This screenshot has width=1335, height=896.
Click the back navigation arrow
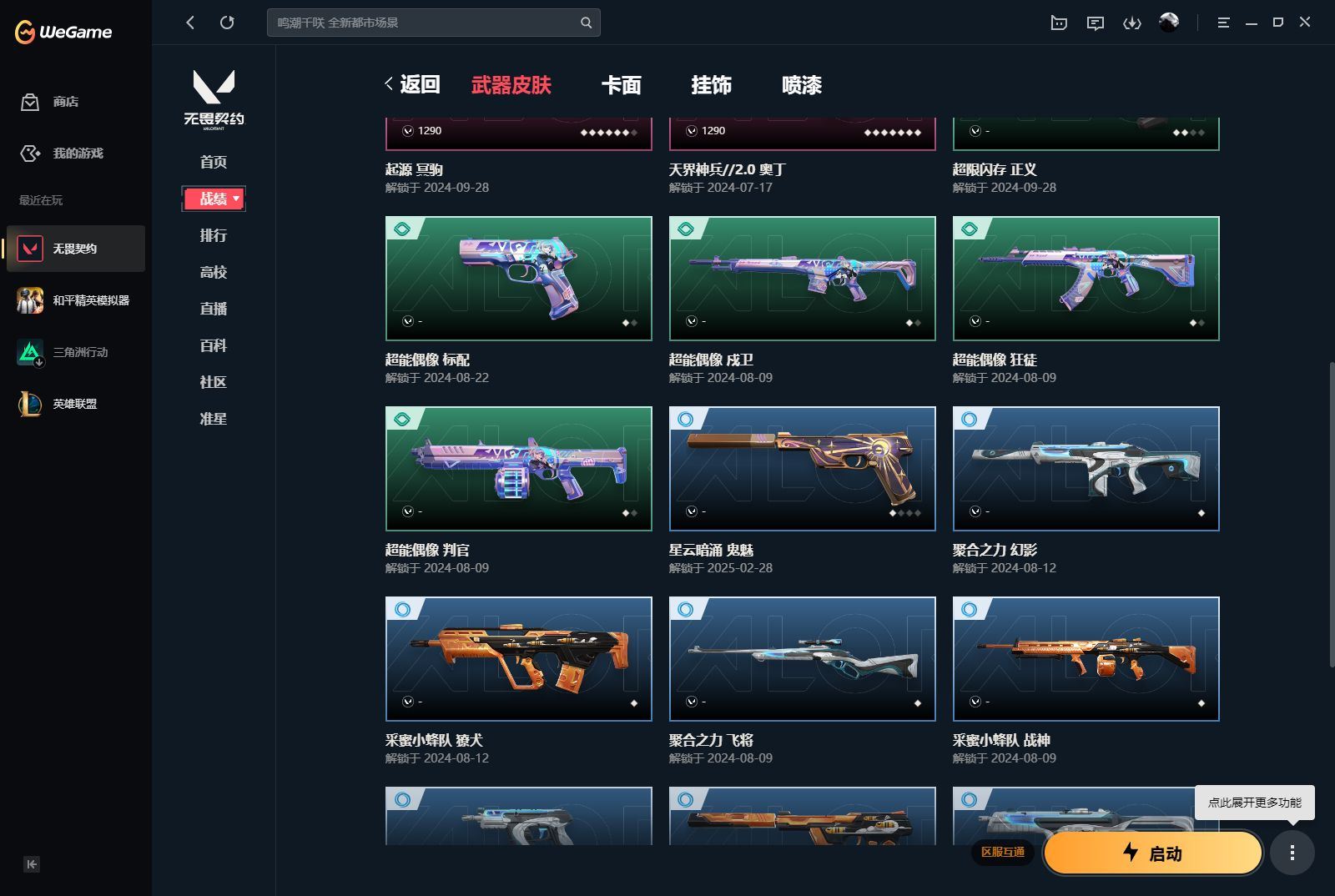pos(189,23)
